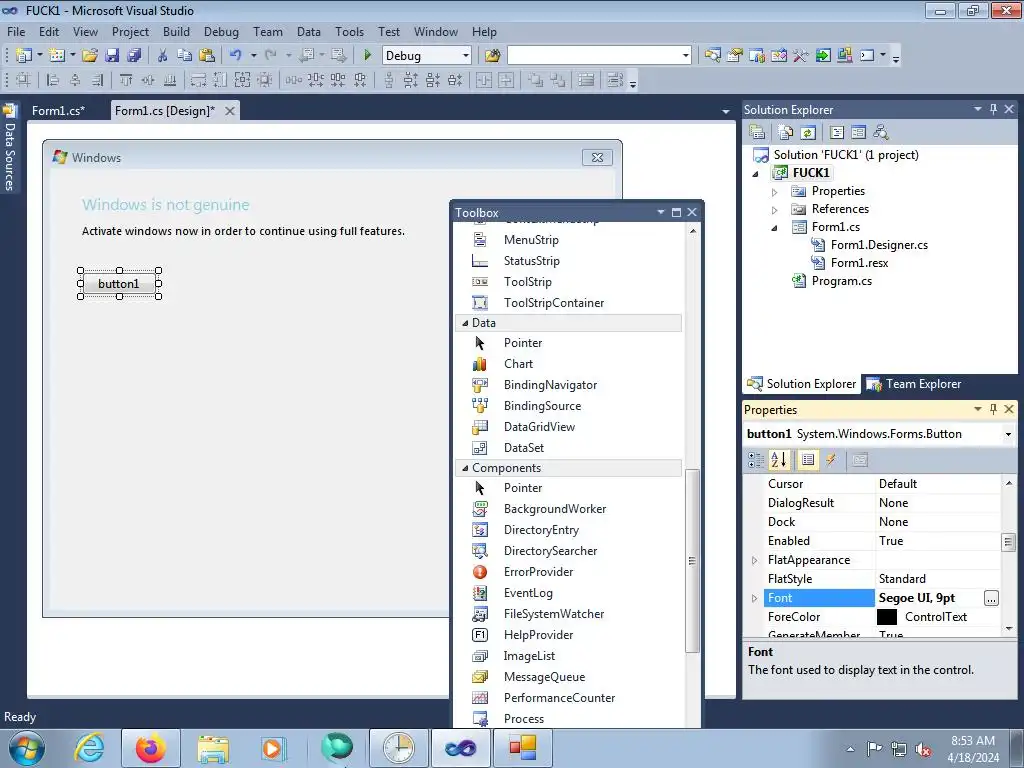The width and height of the screenshot is (1024, 768).
Task: Collapse the Components group in Toolbox
Action: [465, 468]
